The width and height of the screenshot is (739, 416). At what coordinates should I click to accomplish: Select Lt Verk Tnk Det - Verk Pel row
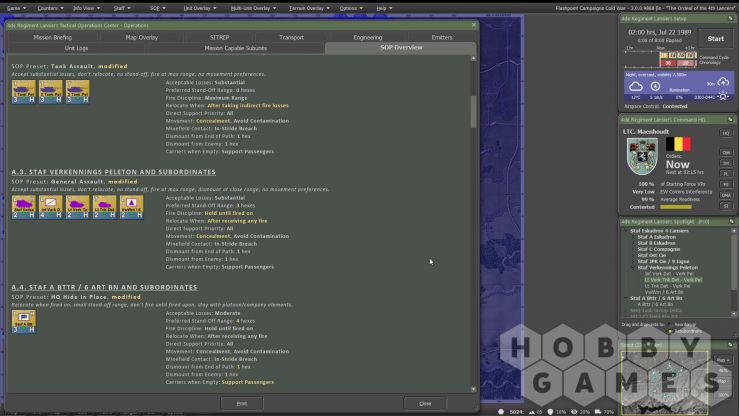tap(673, 280)
